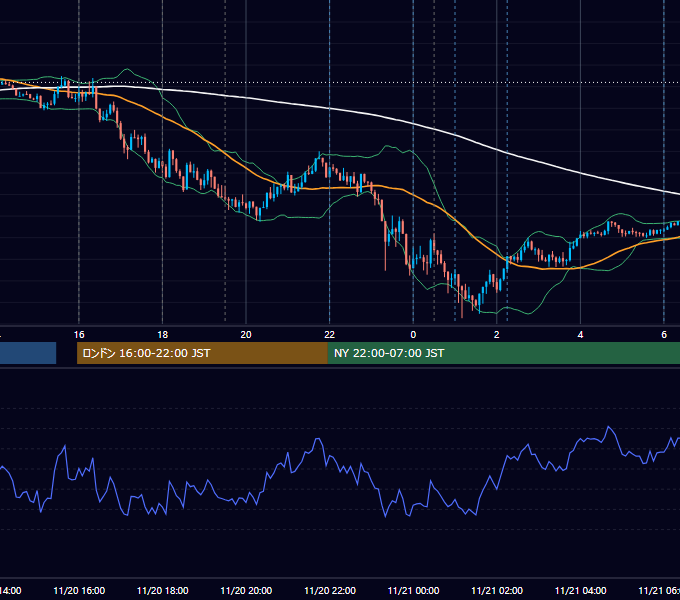This screenshot has height=600, width=680.
Task: Click the price chart axis label 2
Action: 497,335
